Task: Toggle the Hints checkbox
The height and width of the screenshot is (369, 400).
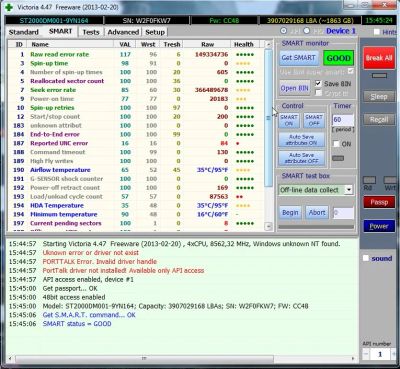Action: tap(377, 32)
